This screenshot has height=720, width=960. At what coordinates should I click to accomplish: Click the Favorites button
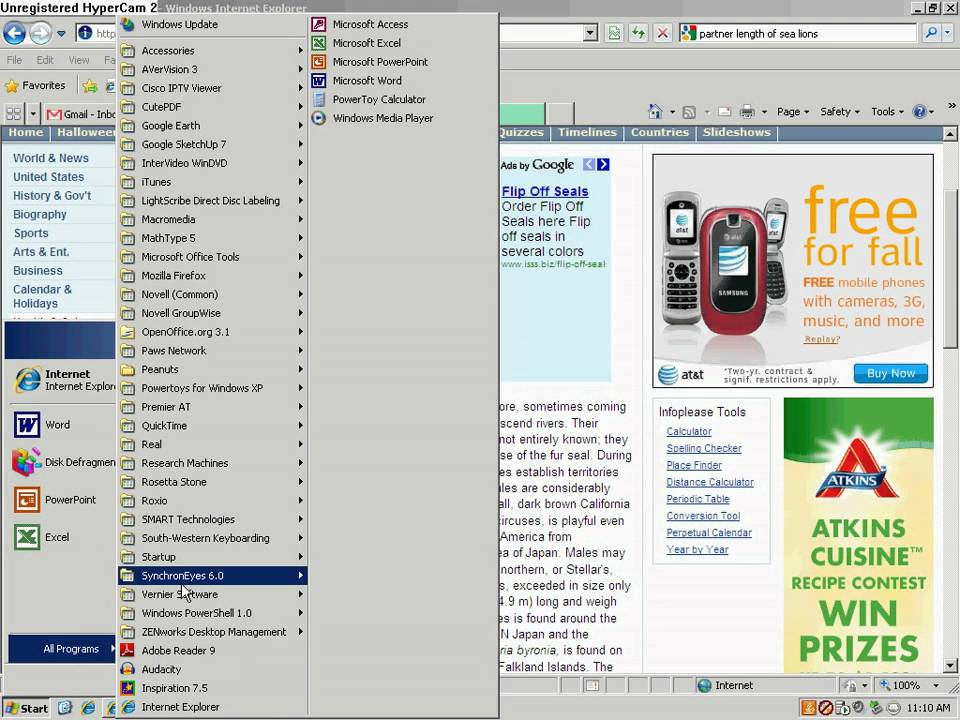click(x=36, y=86)
